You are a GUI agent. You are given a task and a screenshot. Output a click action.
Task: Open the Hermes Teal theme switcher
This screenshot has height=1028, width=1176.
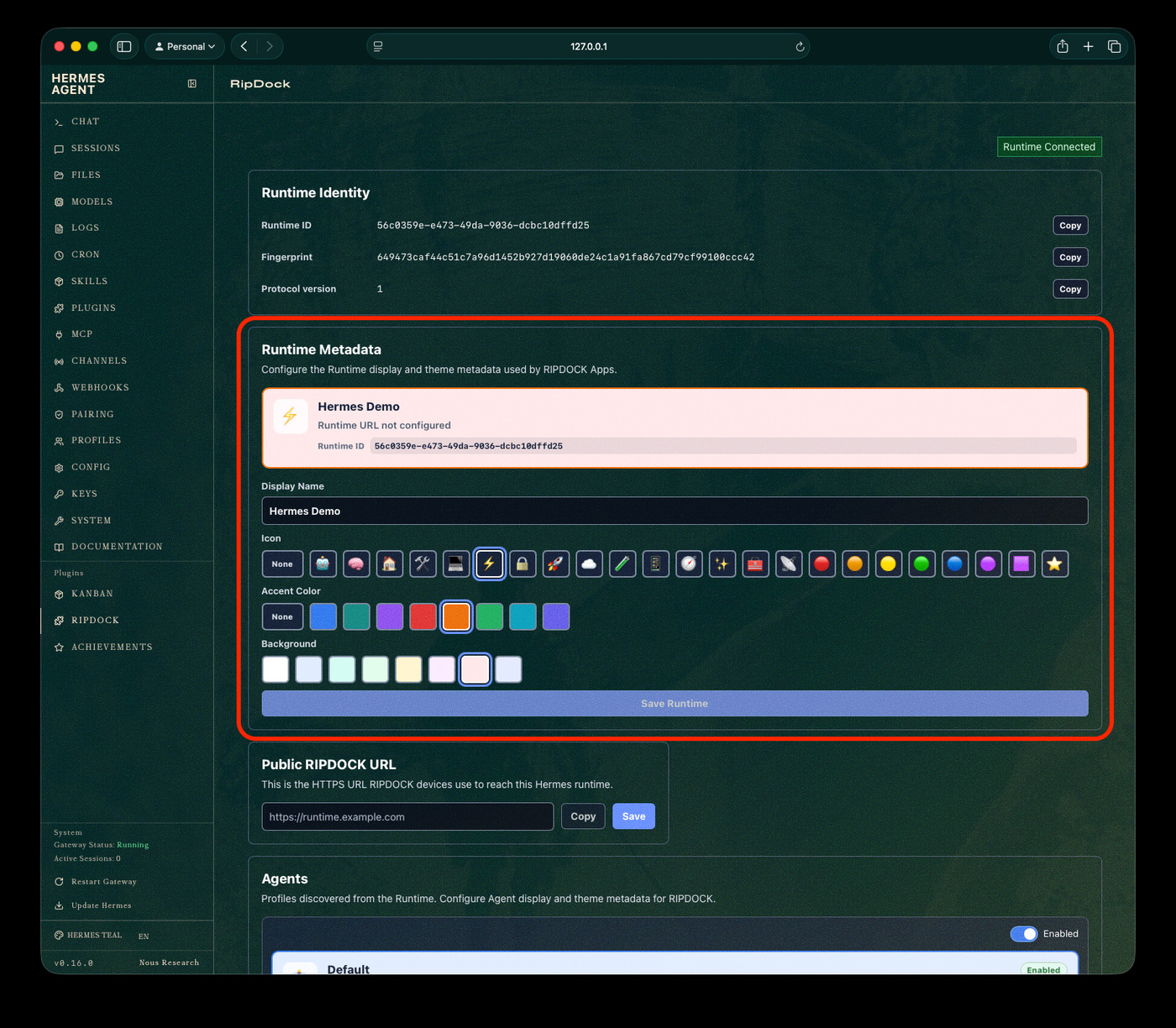click(88, 936)
